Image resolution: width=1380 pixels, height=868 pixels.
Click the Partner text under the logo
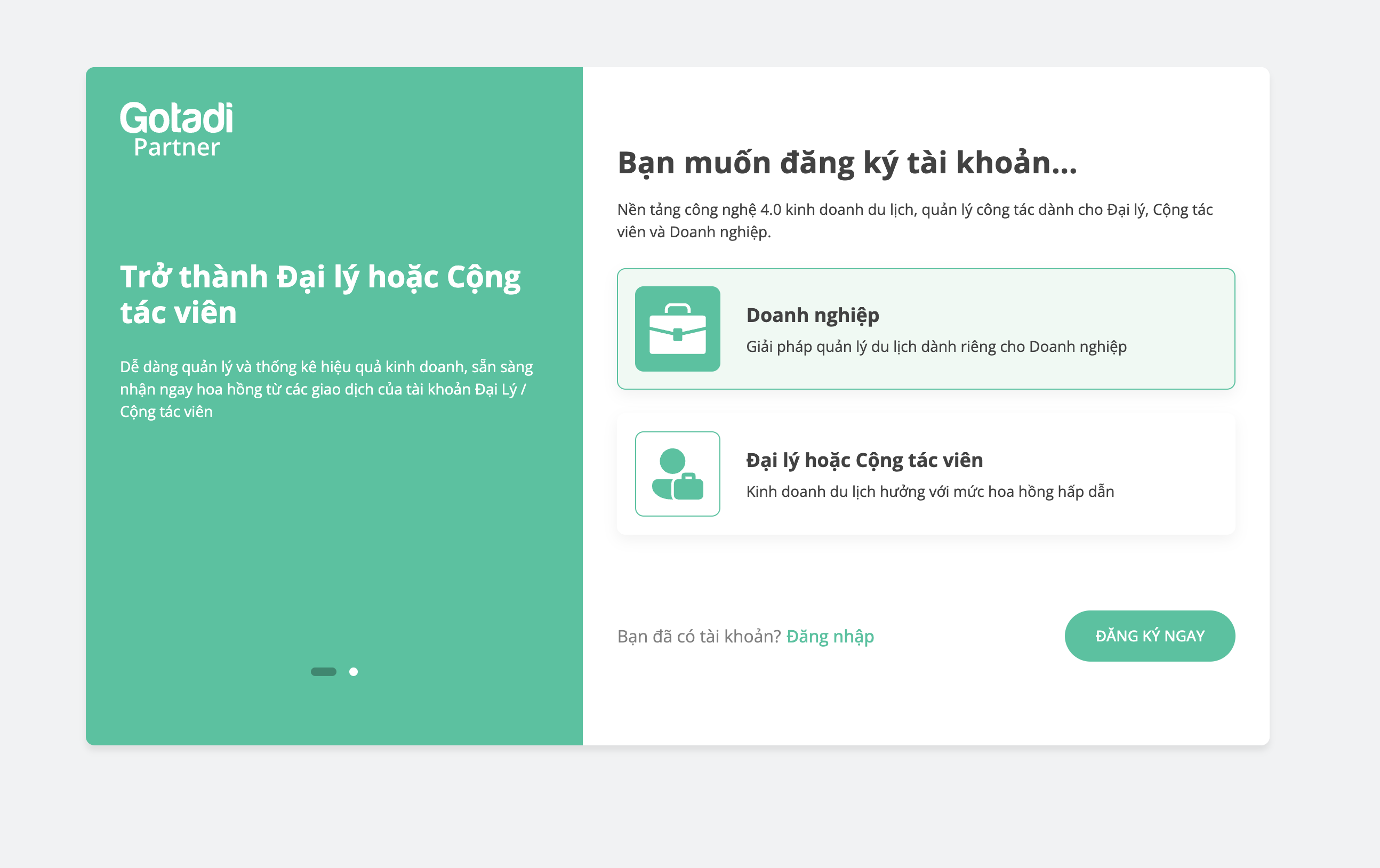click(x=176, y=148)
